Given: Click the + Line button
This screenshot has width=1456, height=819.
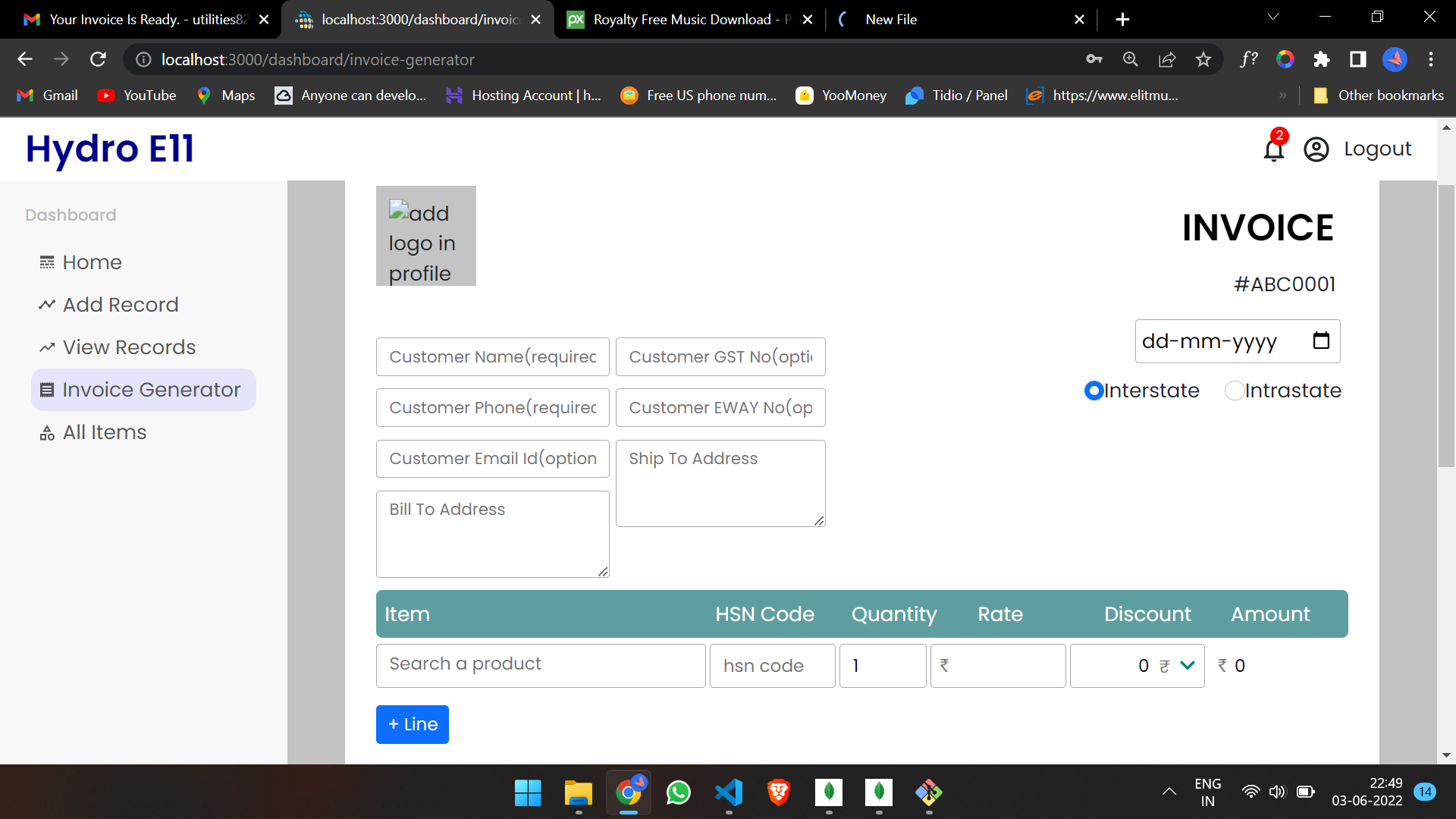Looking at the screenshot, I should click(x=412, y=724).
